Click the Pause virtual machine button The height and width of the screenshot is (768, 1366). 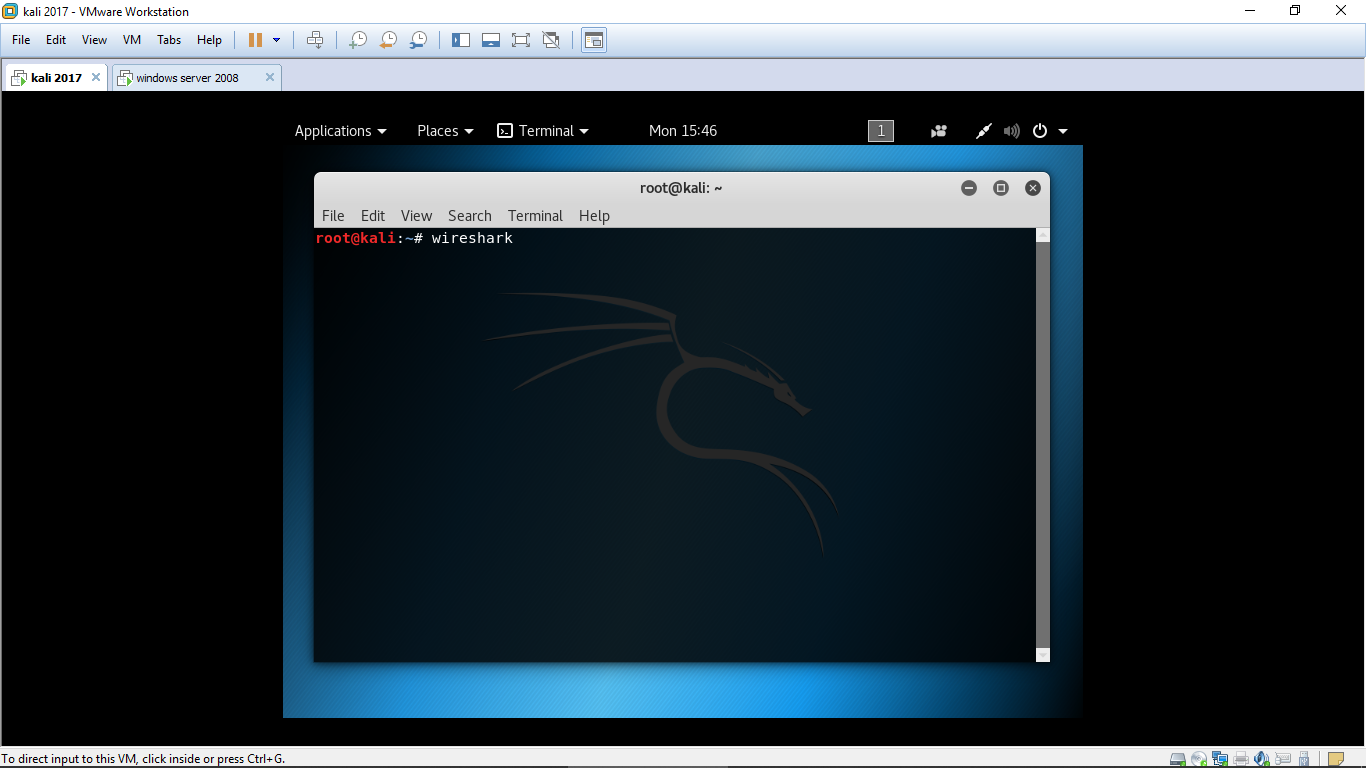(x=255, y=40)
